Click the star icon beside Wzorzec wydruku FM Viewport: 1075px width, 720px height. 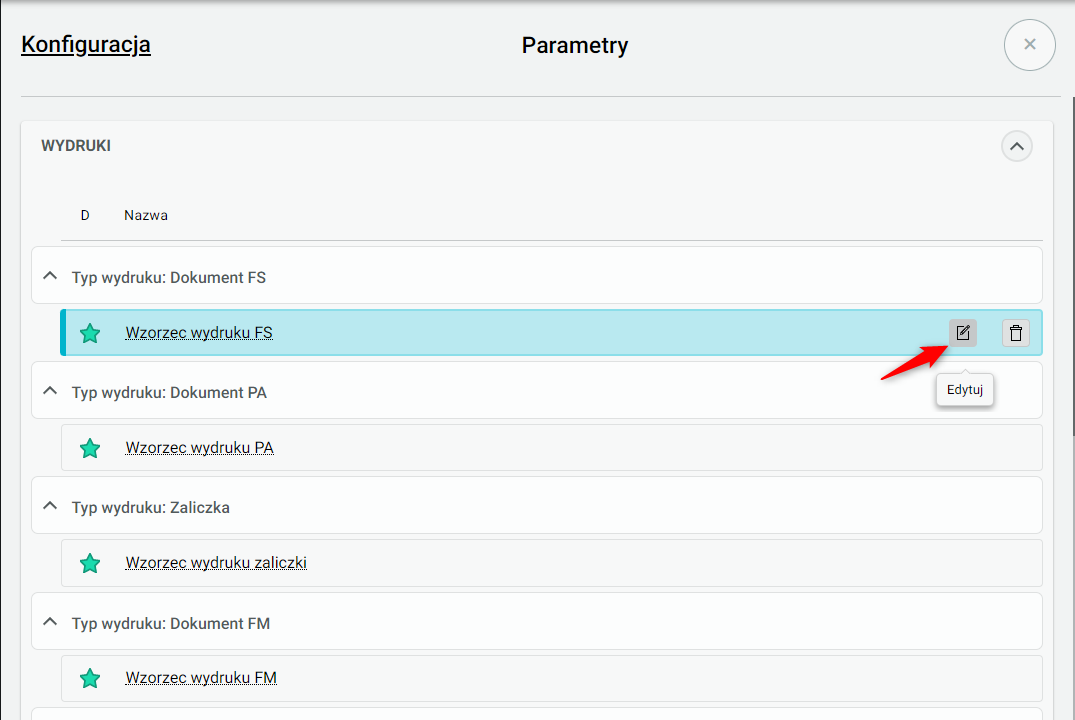90,678
